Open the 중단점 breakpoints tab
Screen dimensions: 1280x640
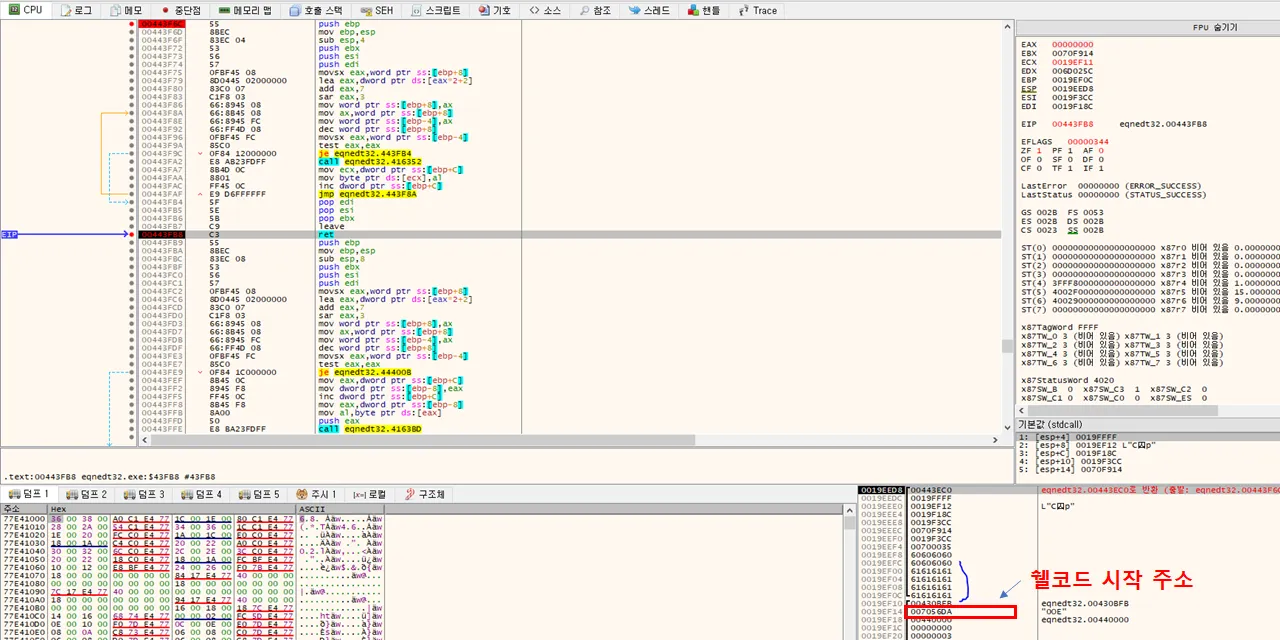point(181,10)
